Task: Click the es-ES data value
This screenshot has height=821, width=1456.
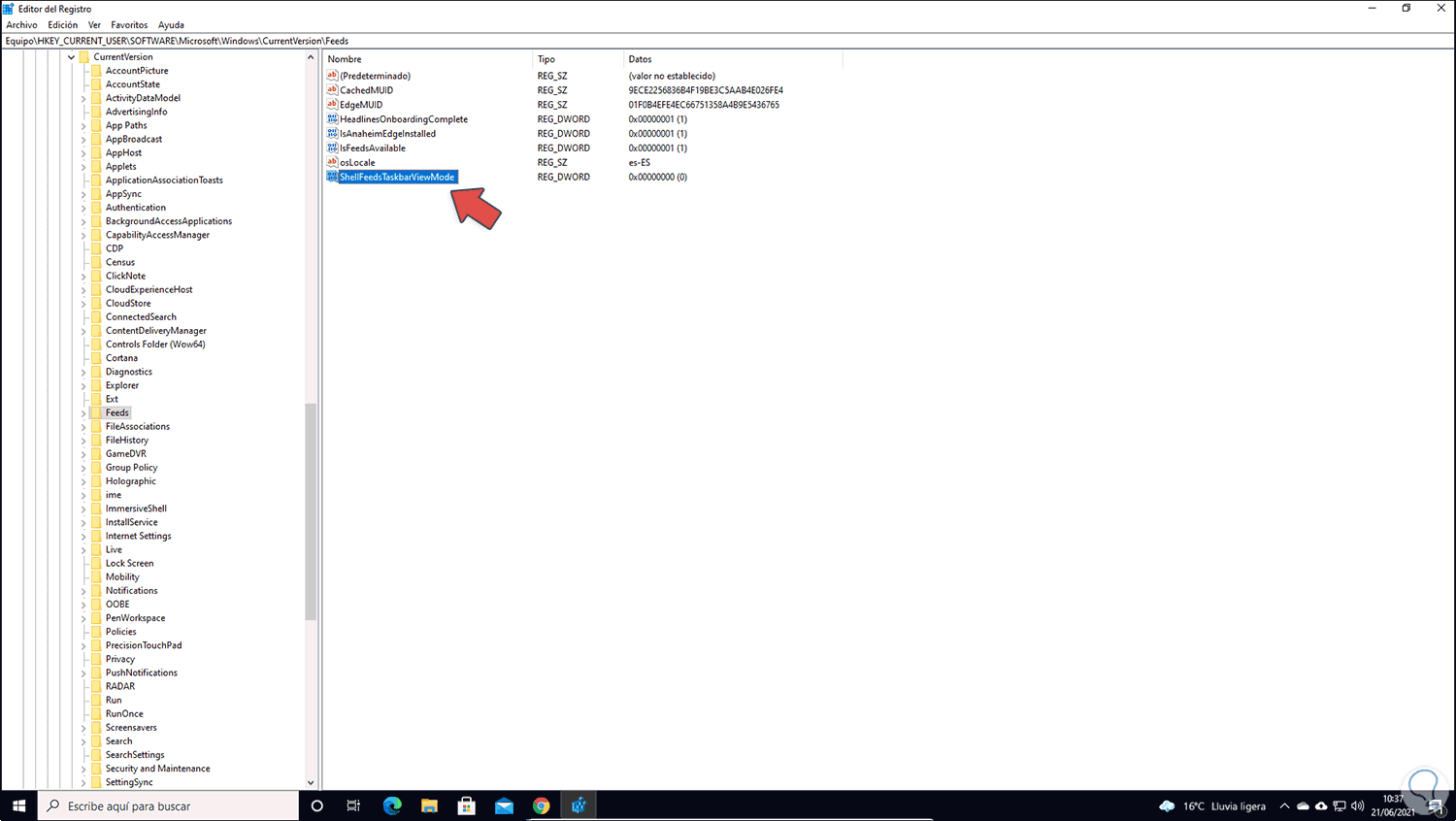Action: click(x=639, y=162)
